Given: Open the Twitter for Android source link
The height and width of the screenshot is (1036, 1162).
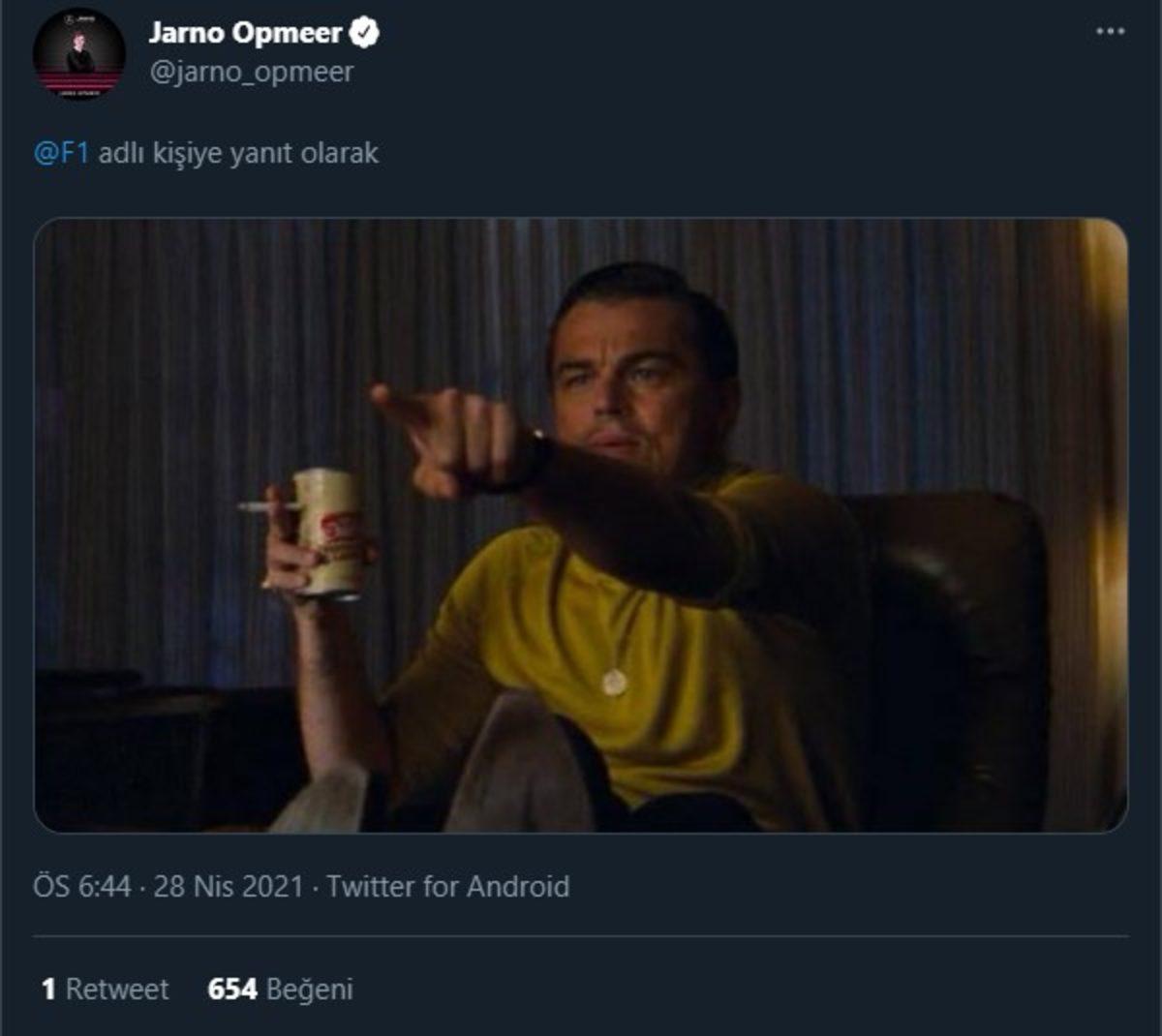Looking at the screenshot, I should click(447, 887).
